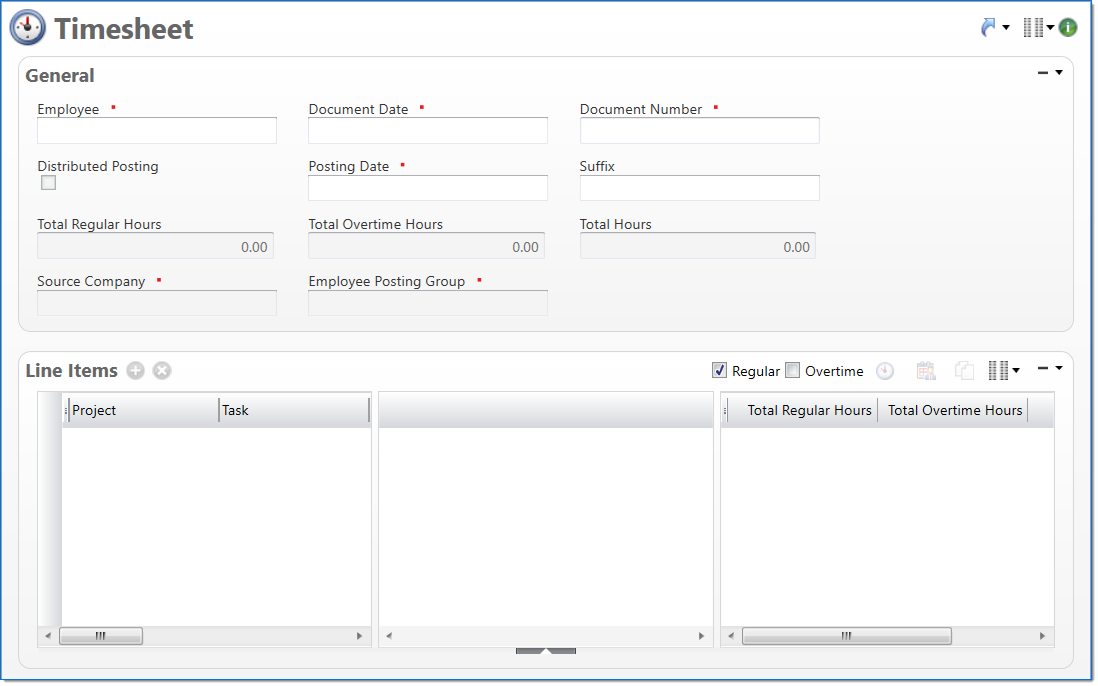Collapse the General section
This screenshot has width=1098, height=686.
coord(1043,73)
